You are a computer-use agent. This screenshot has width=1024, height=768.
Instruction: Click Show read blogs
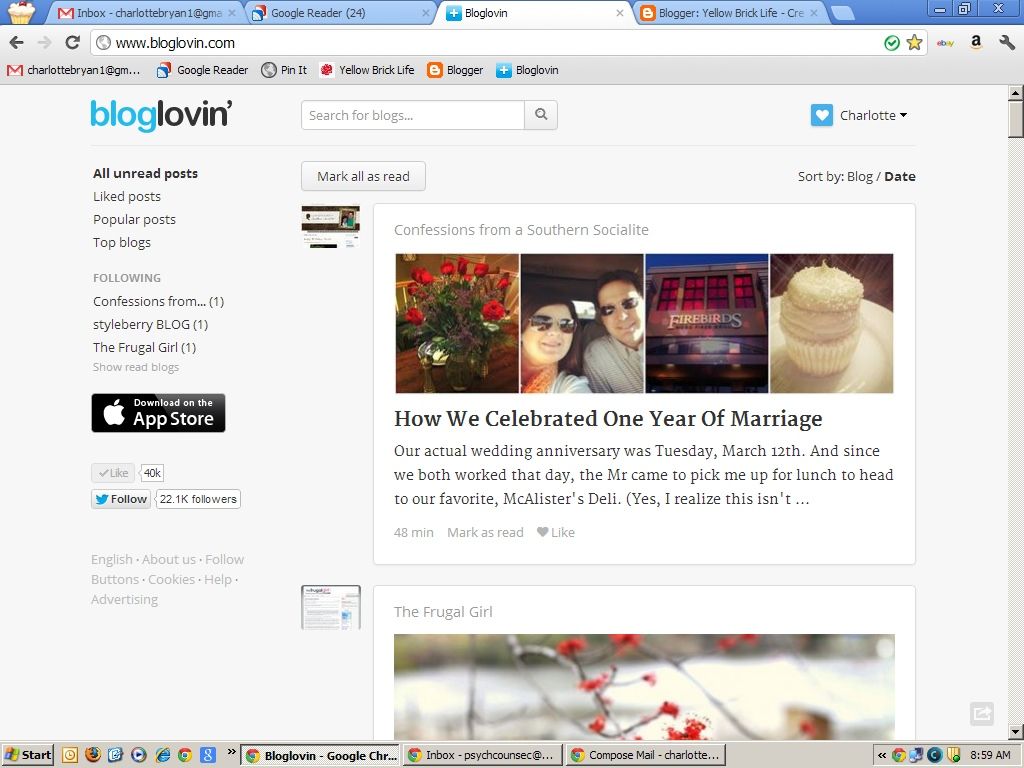click(136, 367)
